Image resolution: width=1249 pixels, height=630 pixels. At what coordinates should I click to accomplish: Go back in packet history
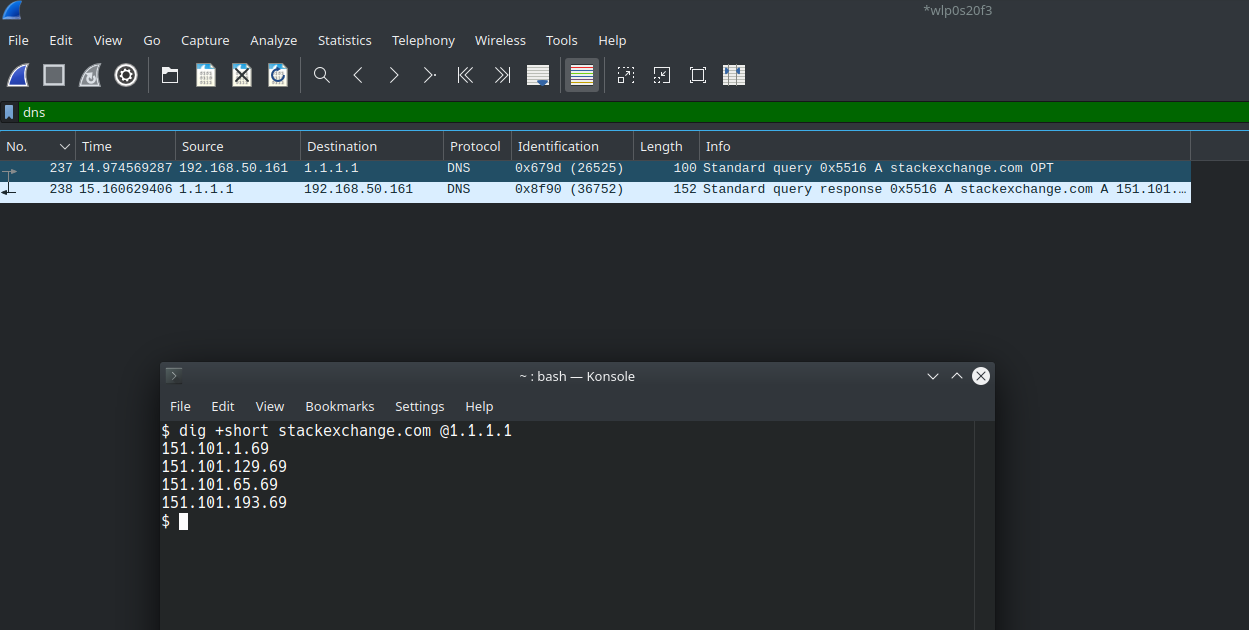[x=357, y=74]
